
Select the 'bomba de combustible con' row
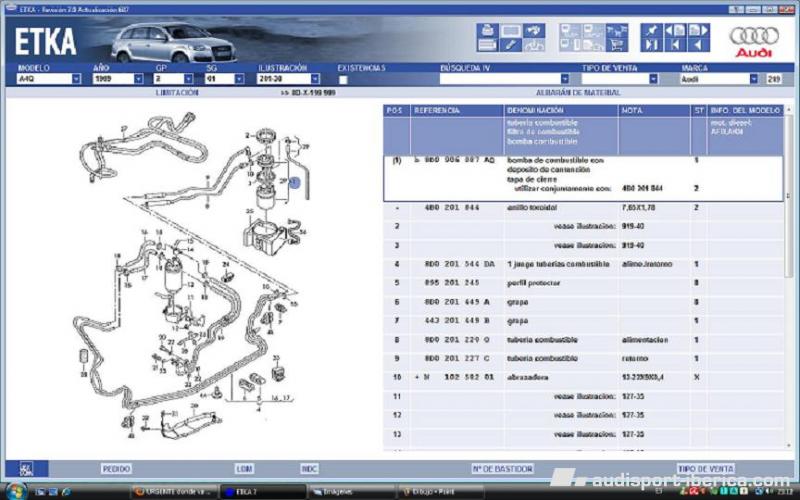(x=584, y=179)
